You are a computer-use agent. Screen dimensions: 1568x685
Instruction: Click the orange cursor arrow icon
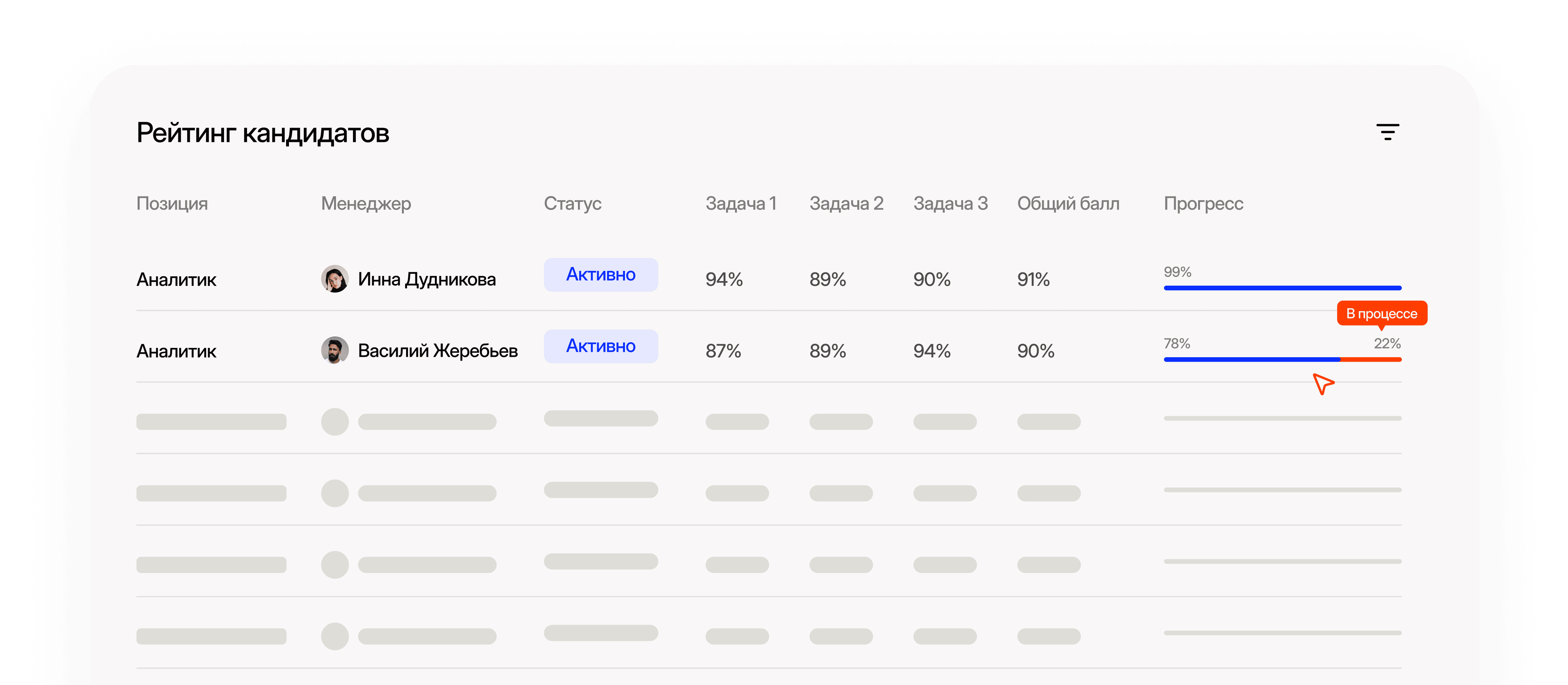click(x=1322, y=384)
